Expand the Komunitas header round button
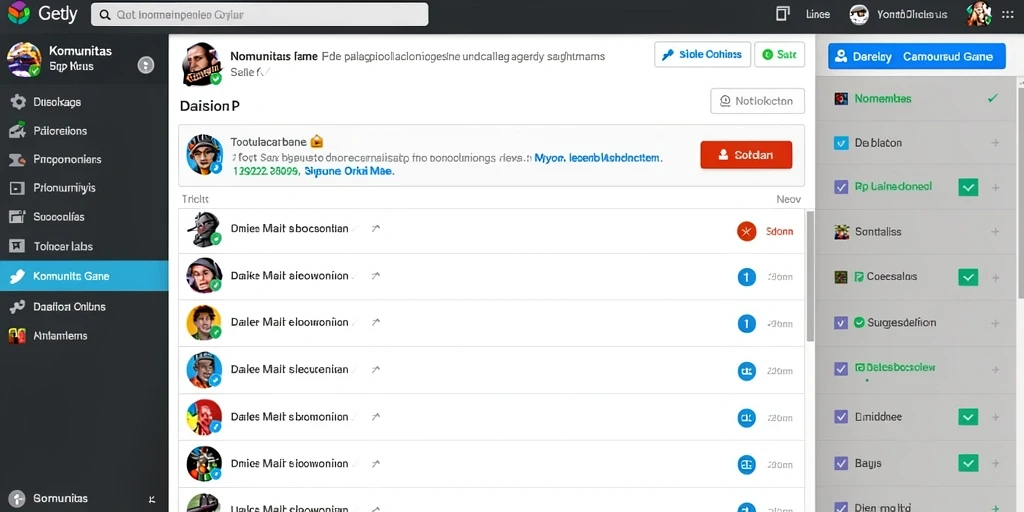 146,65
